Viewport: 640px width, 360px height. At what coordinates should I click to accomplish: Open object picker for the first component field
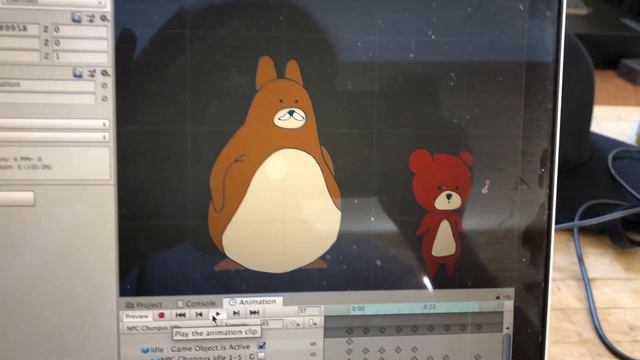click(104, 86)
